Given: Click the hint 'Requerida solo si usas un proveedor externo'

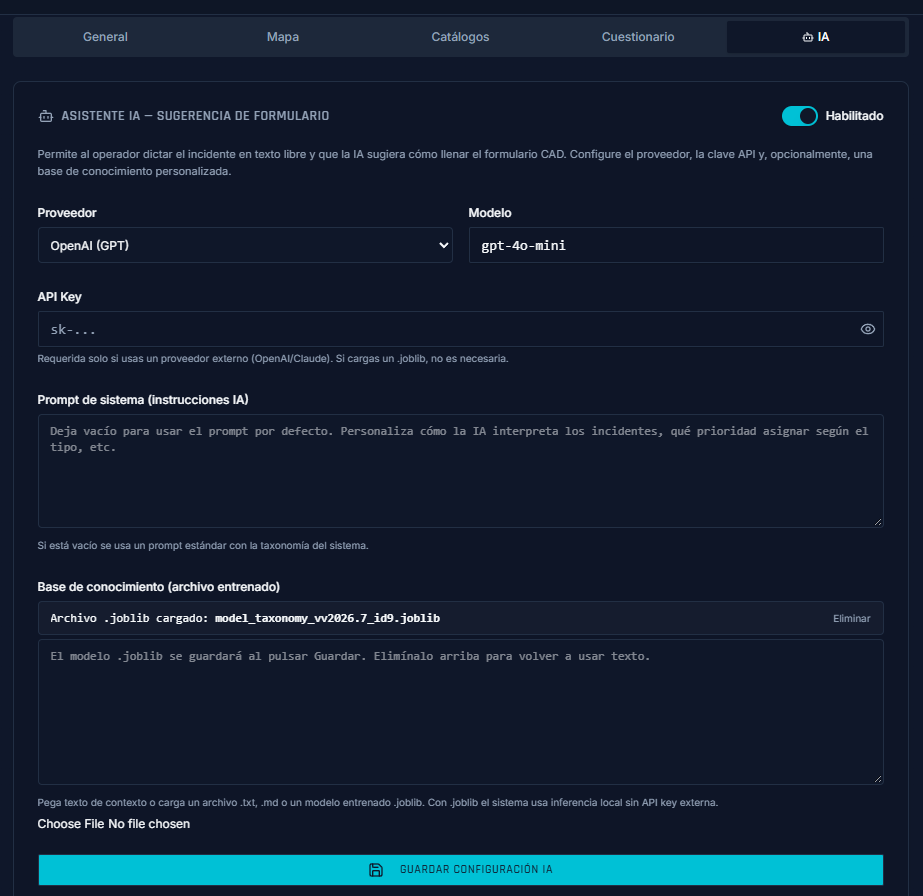Looking at the screenshot, I should click(273, 359).
